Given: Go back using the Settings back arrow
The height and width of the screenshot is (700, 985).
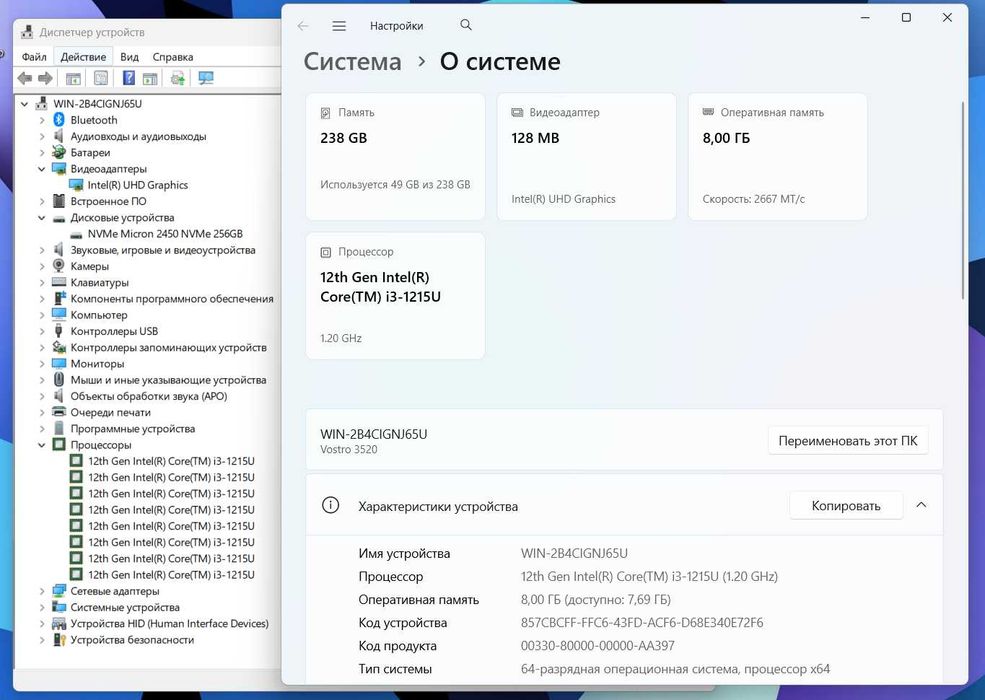Looking at the screenshot, I should coord(303,26).
